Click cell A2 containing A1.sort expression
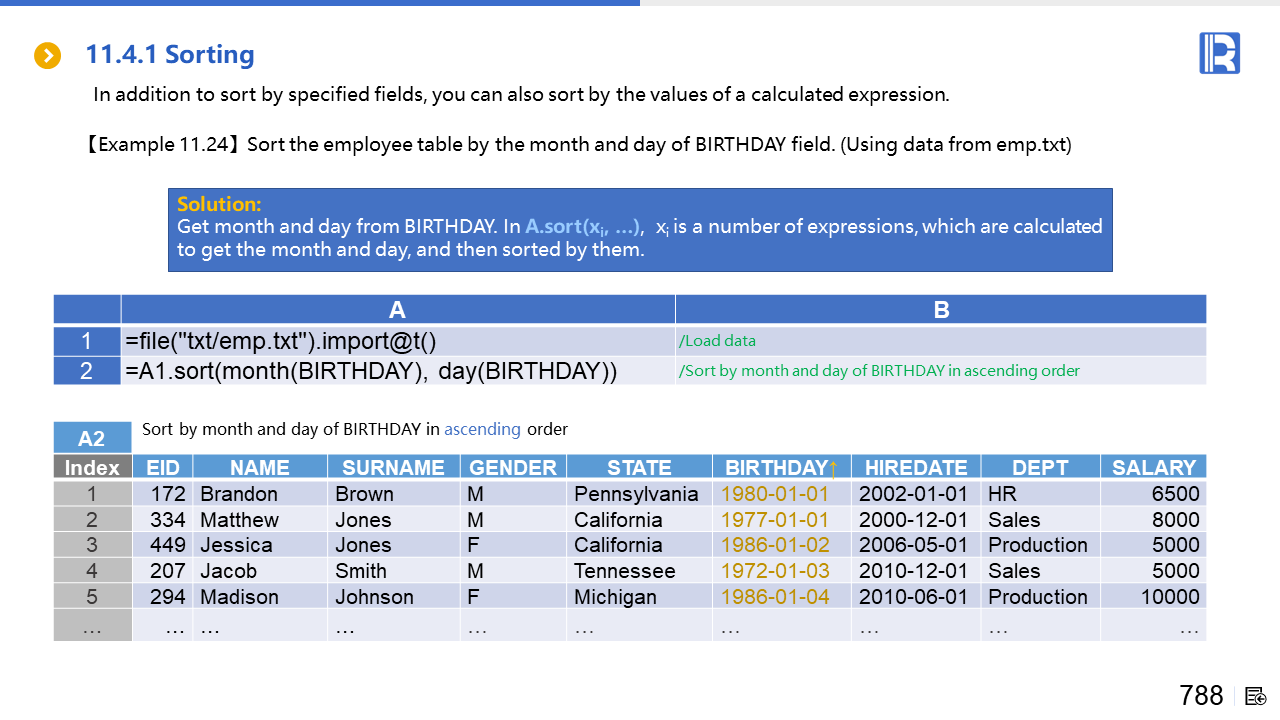Image resolution: width=1280 pixels, height=720 pixels. [x=397, y=371]
